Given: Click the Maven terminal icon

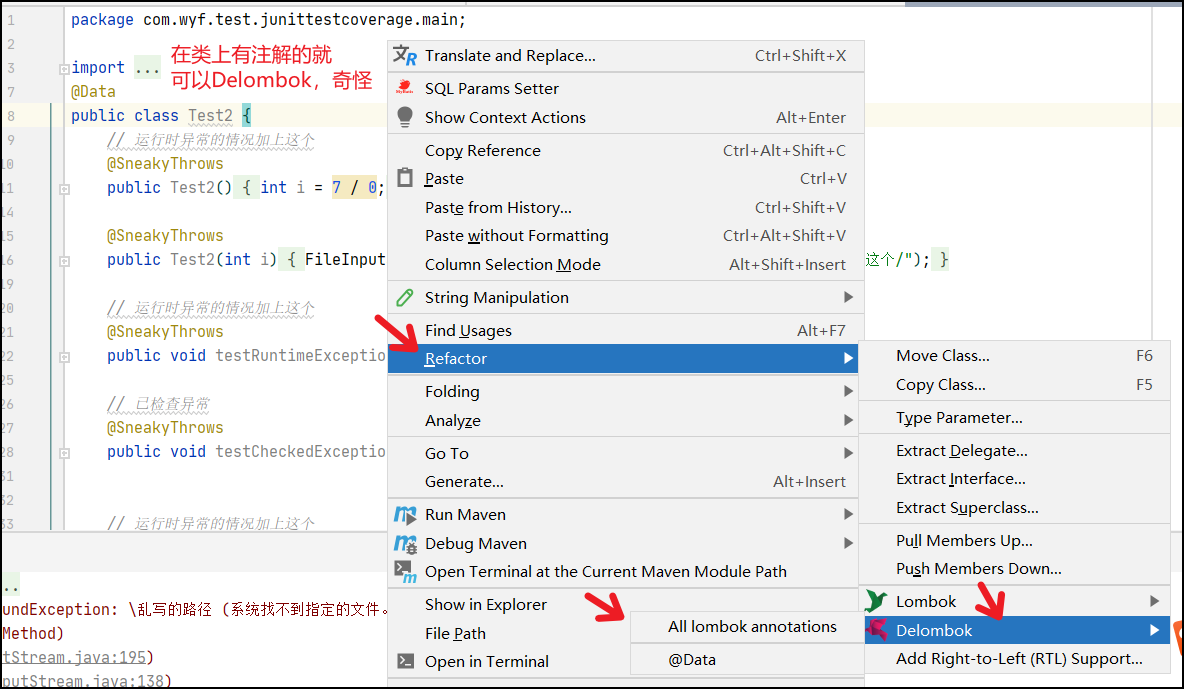Looking at the screenshot, I should click(405, 572).
